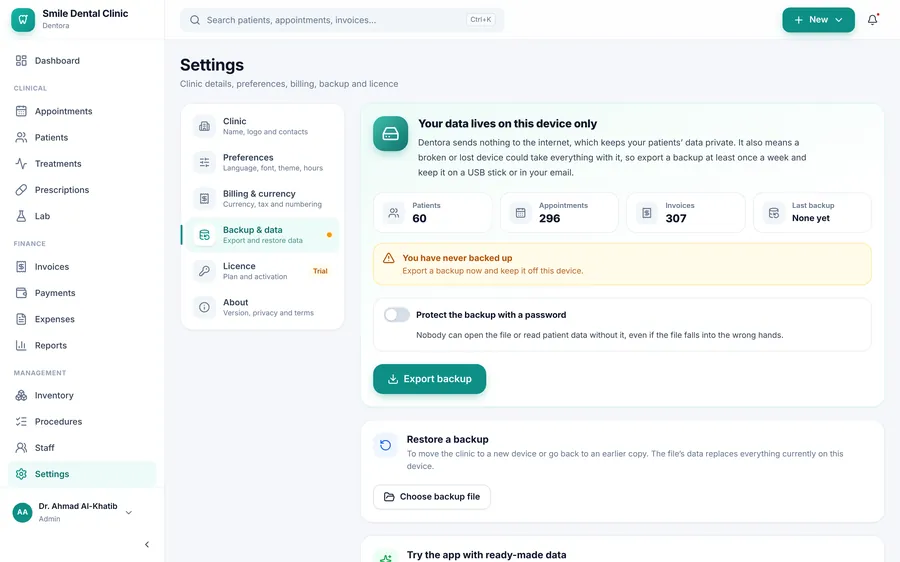The height and width of the screenshot is (562, 900).
Task: Click the Restore a backup refresh icon
Action: pos(386,445)
